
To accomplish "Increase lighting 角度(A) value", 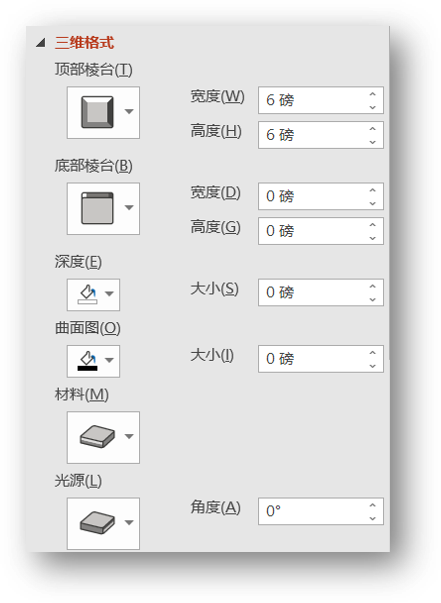I will 372,505.
